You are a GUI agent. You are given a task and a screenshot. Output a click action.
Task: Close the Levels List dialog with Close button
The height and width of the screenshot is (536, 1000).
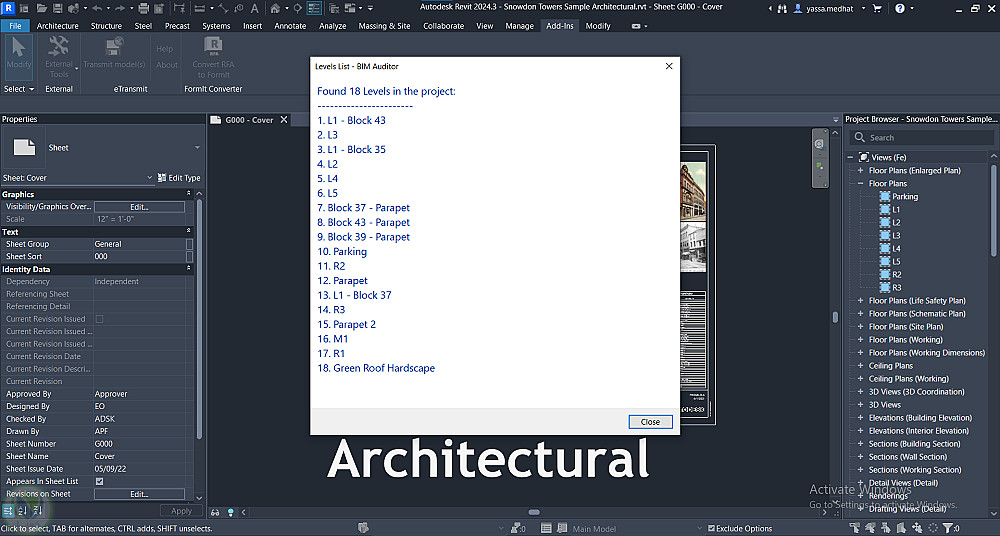click(x=651, y=422)
